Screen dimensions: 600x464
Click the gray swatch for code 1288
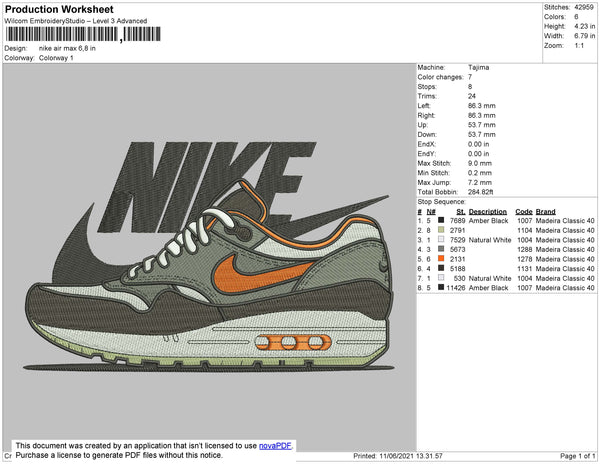coord(441,249)
